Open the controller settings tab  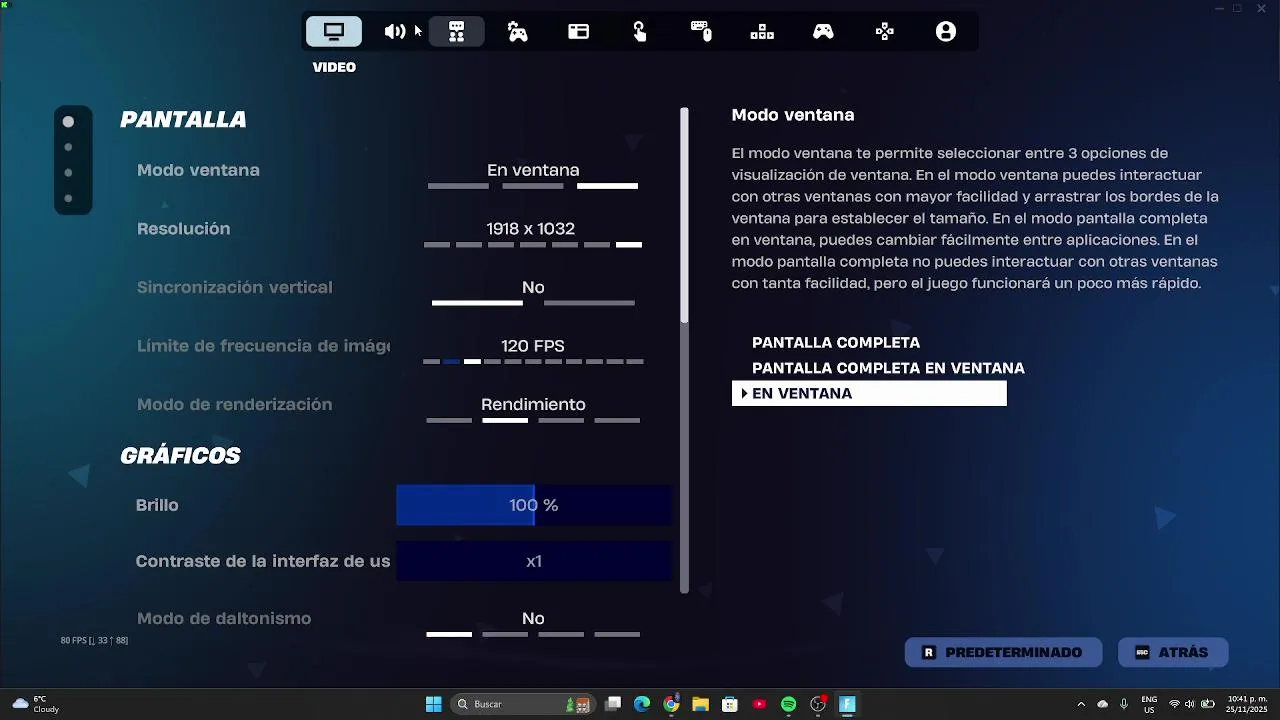pyautogui.click(x=823, y=32)
